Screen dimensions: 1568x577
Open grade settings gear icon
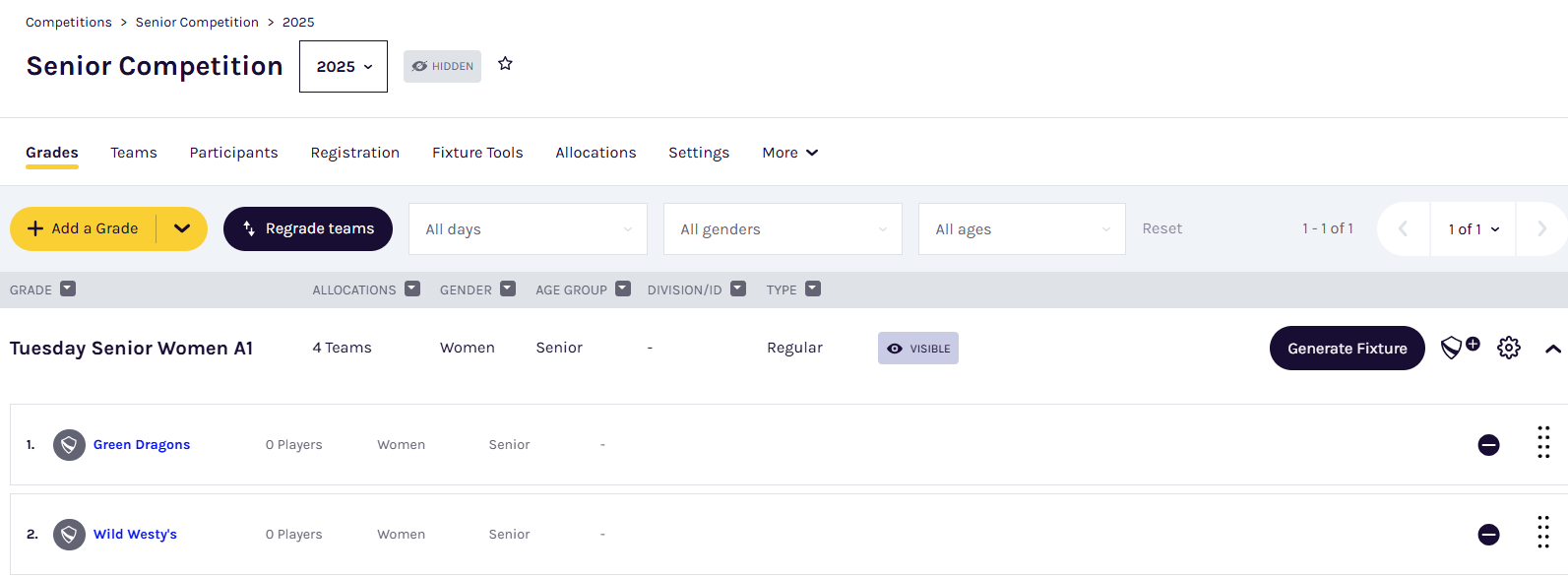tap(1508, 348)
